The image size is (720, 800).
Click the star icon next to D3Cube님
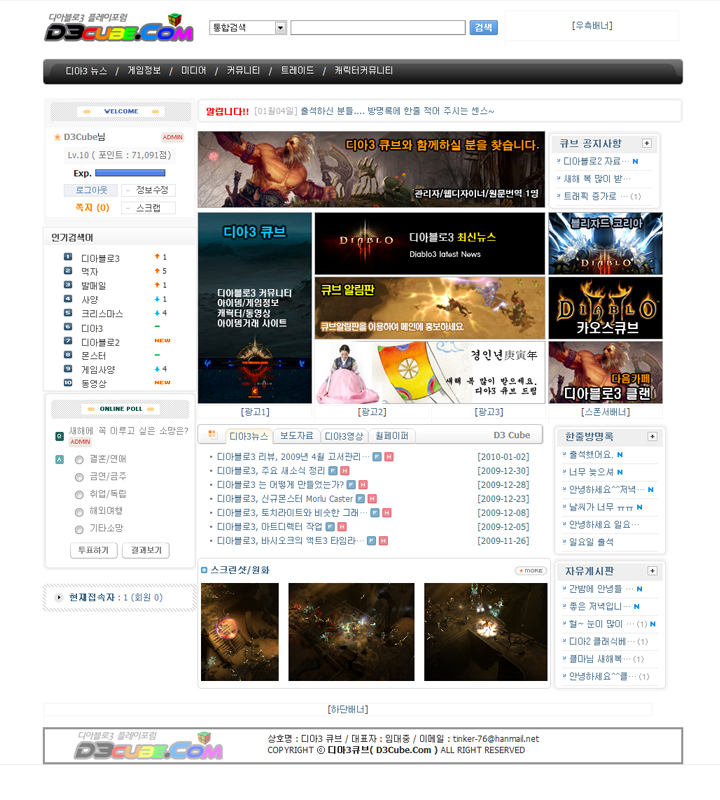tap(57, 137)
